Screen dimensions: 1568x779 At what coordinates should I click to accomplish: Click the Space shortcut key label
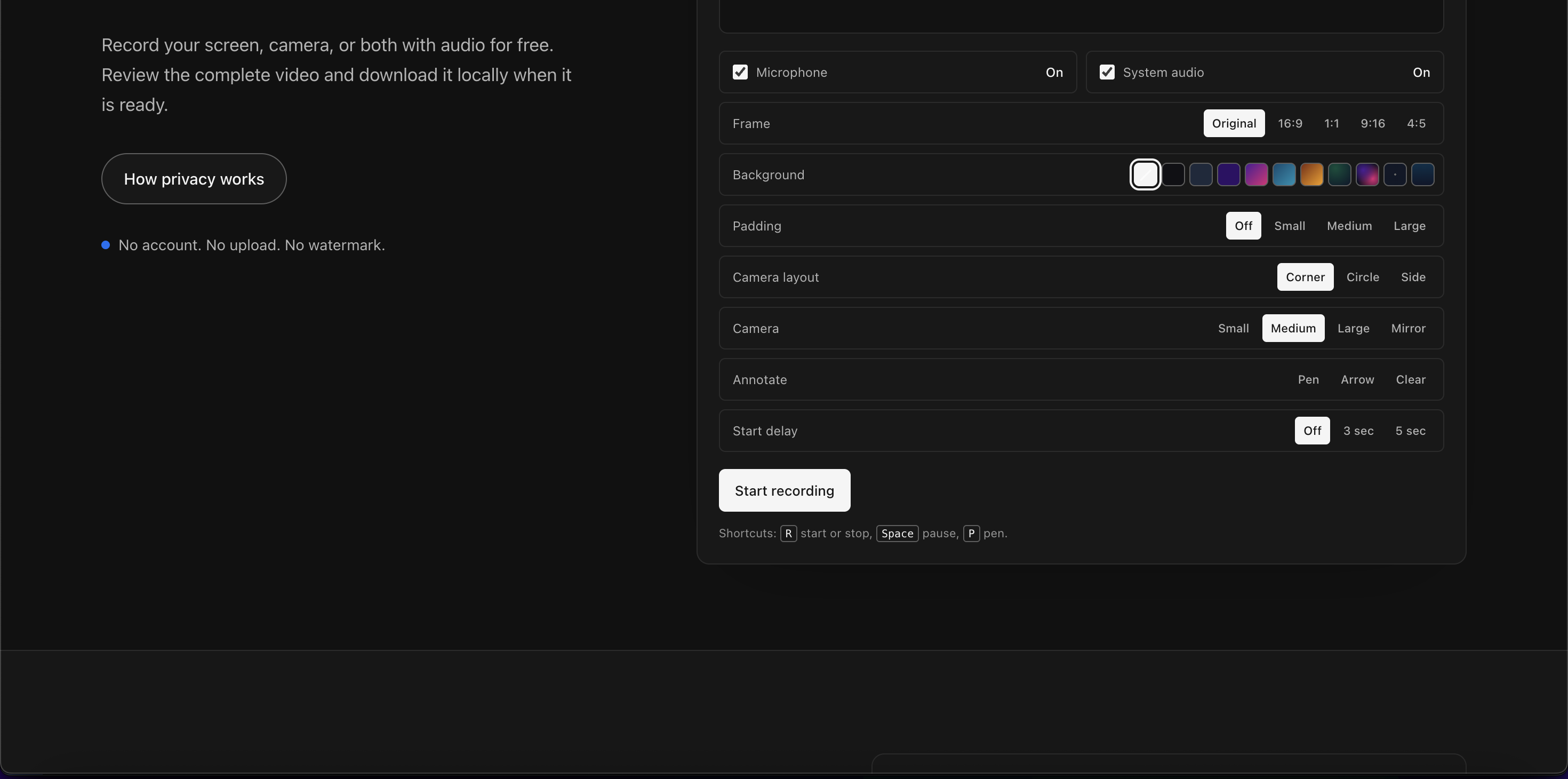click(897, 534)
